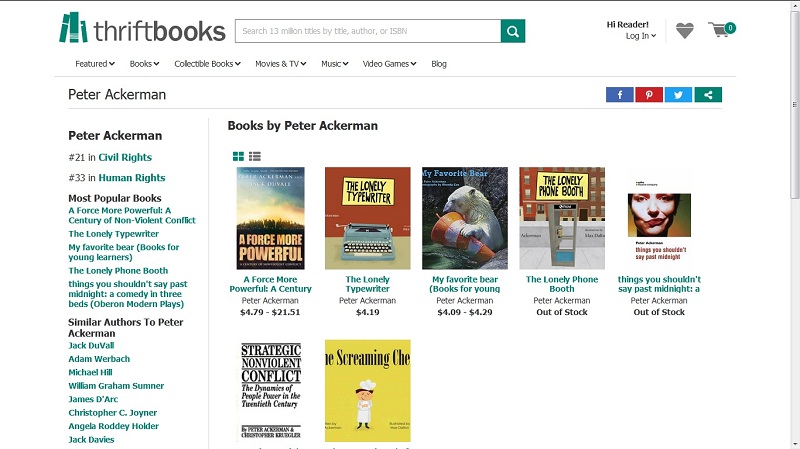Screen dimensions: 800x449
Task: Click The Lonely Typewriter book cover
Action: [367, 218]
